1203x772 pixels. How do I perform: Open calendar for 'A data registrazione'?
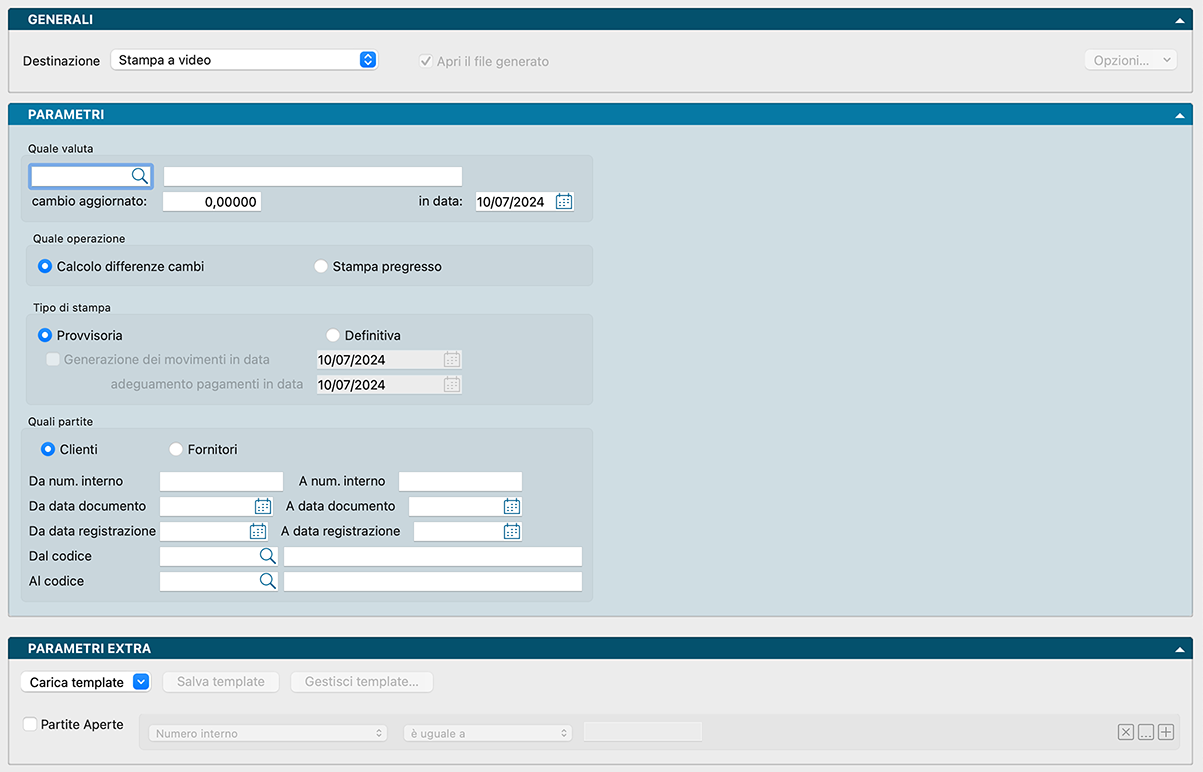(512, 531)
